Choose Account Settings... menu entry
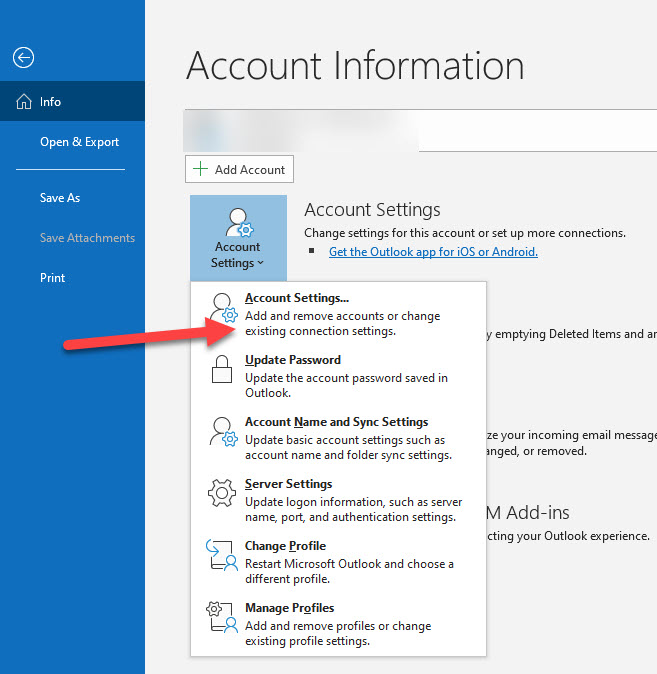This screenshot has width=657, height=674. click(x=338, y=314)
